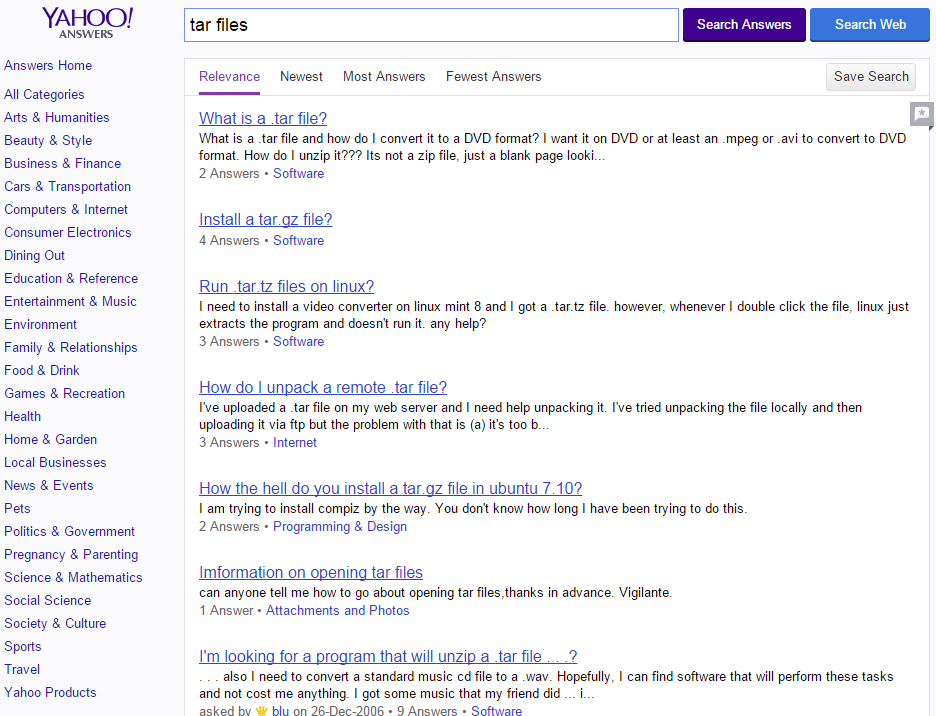The width and height of the screenshot is (936, 716).
Task: Select the Relevance tab
Action: point(229,77)
